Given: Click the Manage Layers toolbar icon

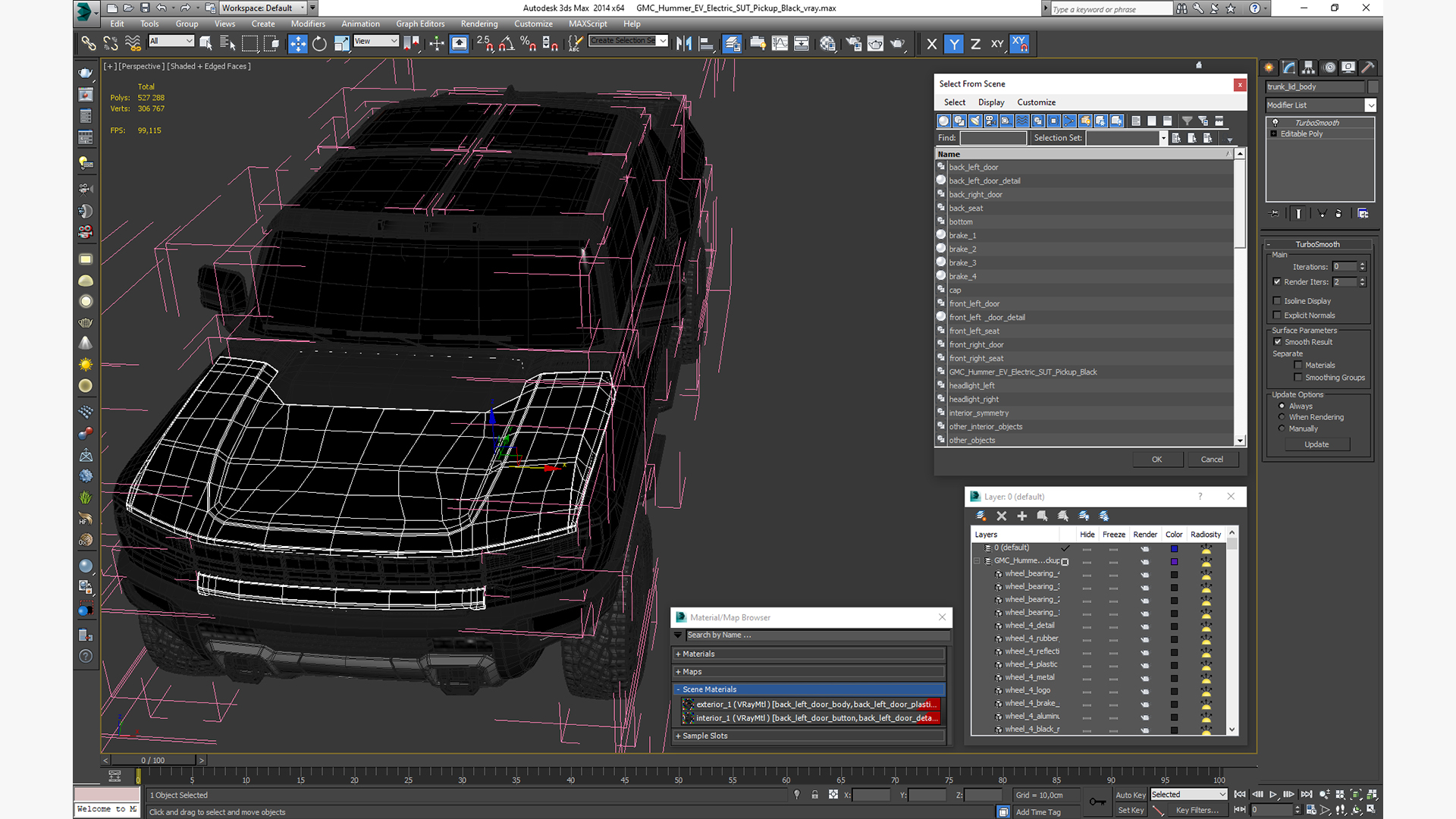Looking at the screenshot, I should pos(732,43).
